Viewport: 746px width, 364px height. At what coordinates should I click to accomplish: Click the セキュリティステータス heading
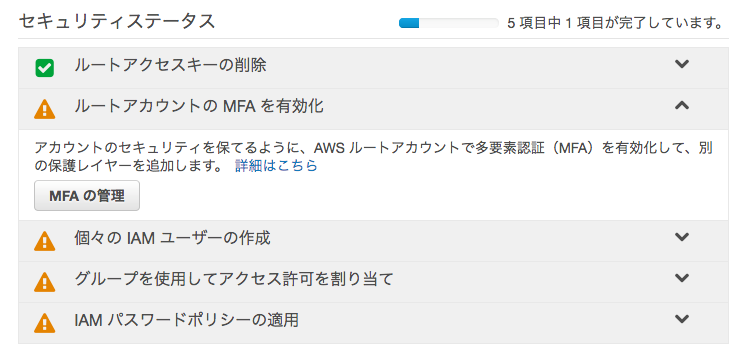coord(117,21)
